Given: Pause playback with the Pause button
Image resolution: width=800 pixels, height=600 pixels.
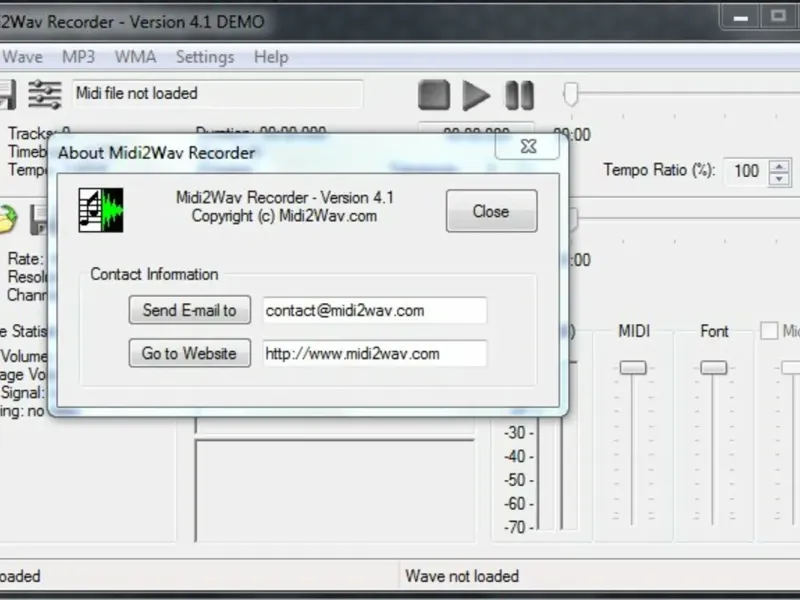Looking at the screenshot, I should coord(519,95).
